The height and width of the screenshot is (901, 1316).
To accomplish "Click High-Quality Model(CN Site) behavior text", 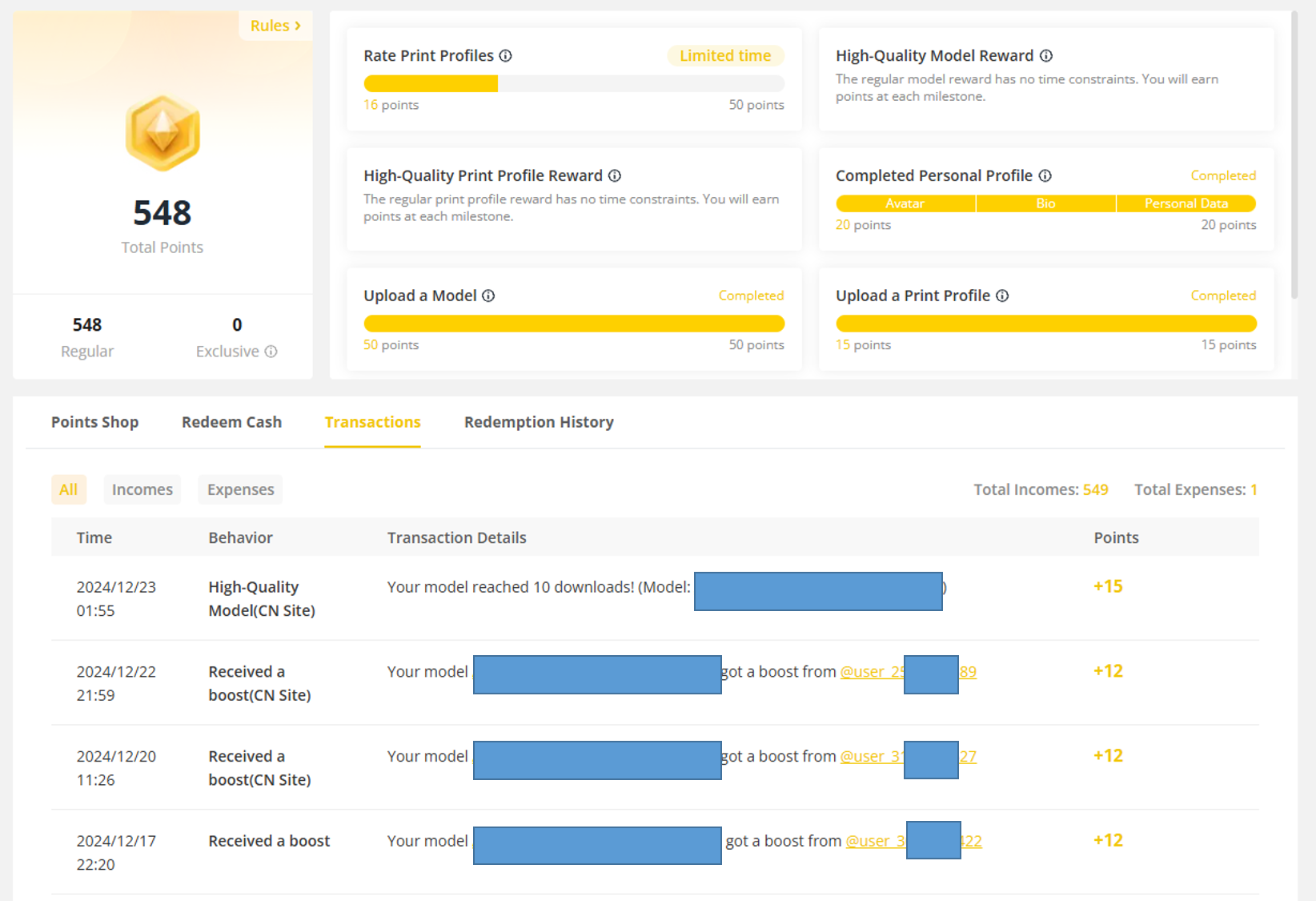I will click(x=262, y=599).
